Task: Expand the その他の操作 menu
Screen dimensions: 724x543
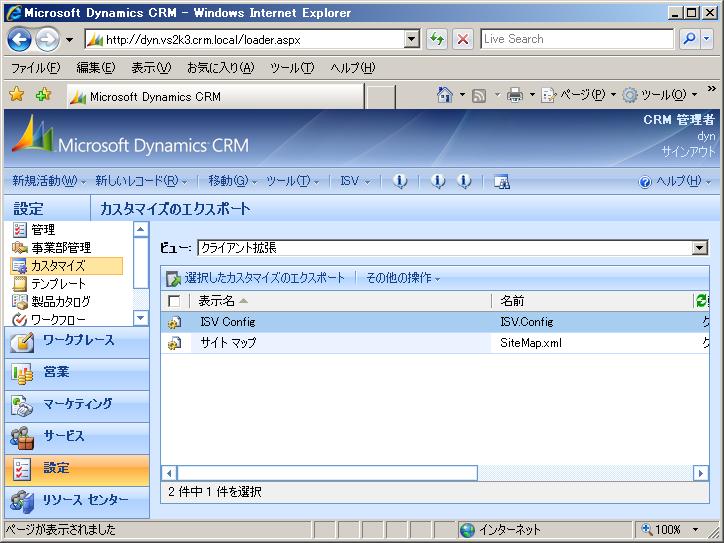Action: [403, 278]
